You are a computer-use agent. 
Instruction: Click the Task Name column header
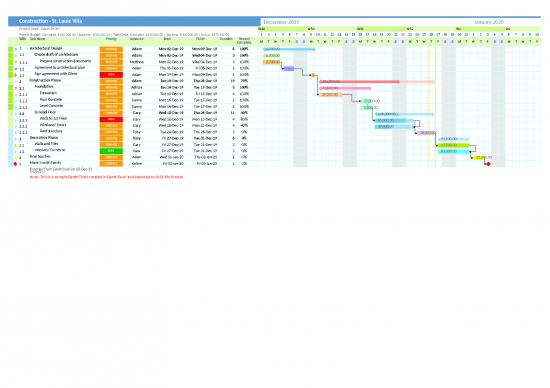38,39
